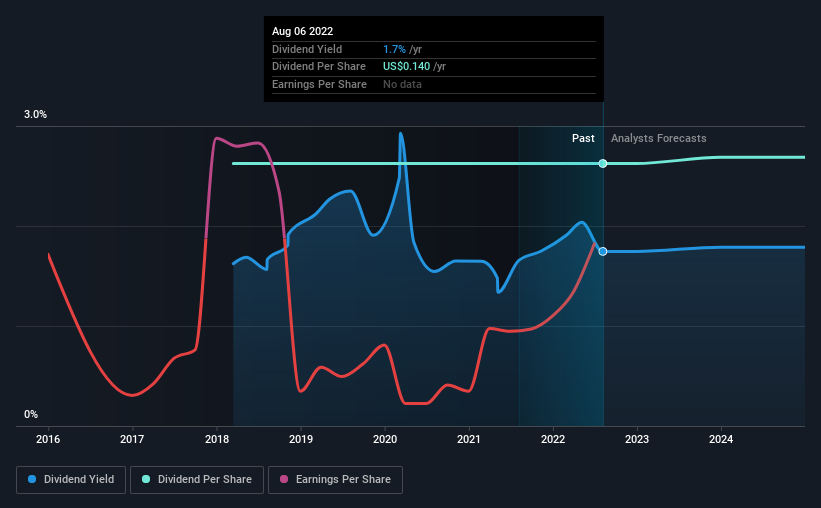Click the Earnings Per Share tooltip row label
The height and width of the screenshot is (508, 821).
click(x=319, y=84)
